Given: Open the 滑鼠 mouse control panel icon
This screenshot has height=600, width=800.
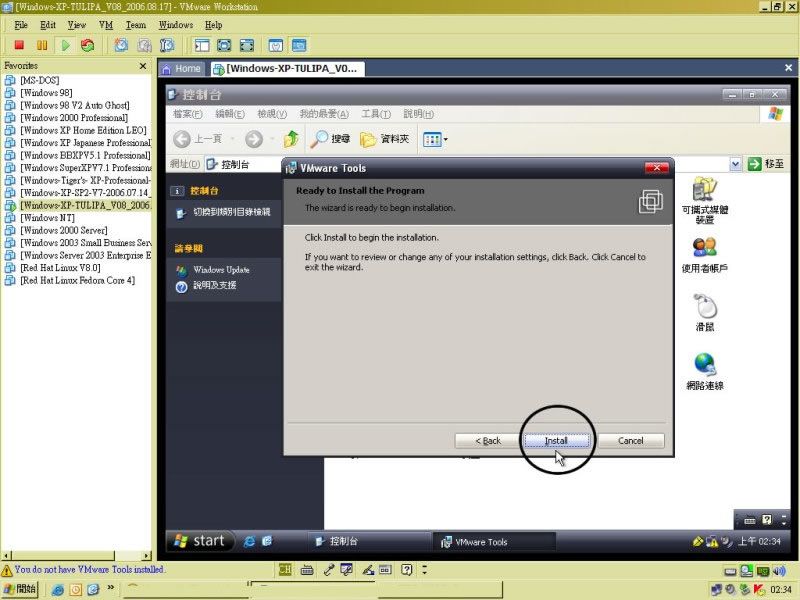Looking at the screenshot, I should click(705, 313).
